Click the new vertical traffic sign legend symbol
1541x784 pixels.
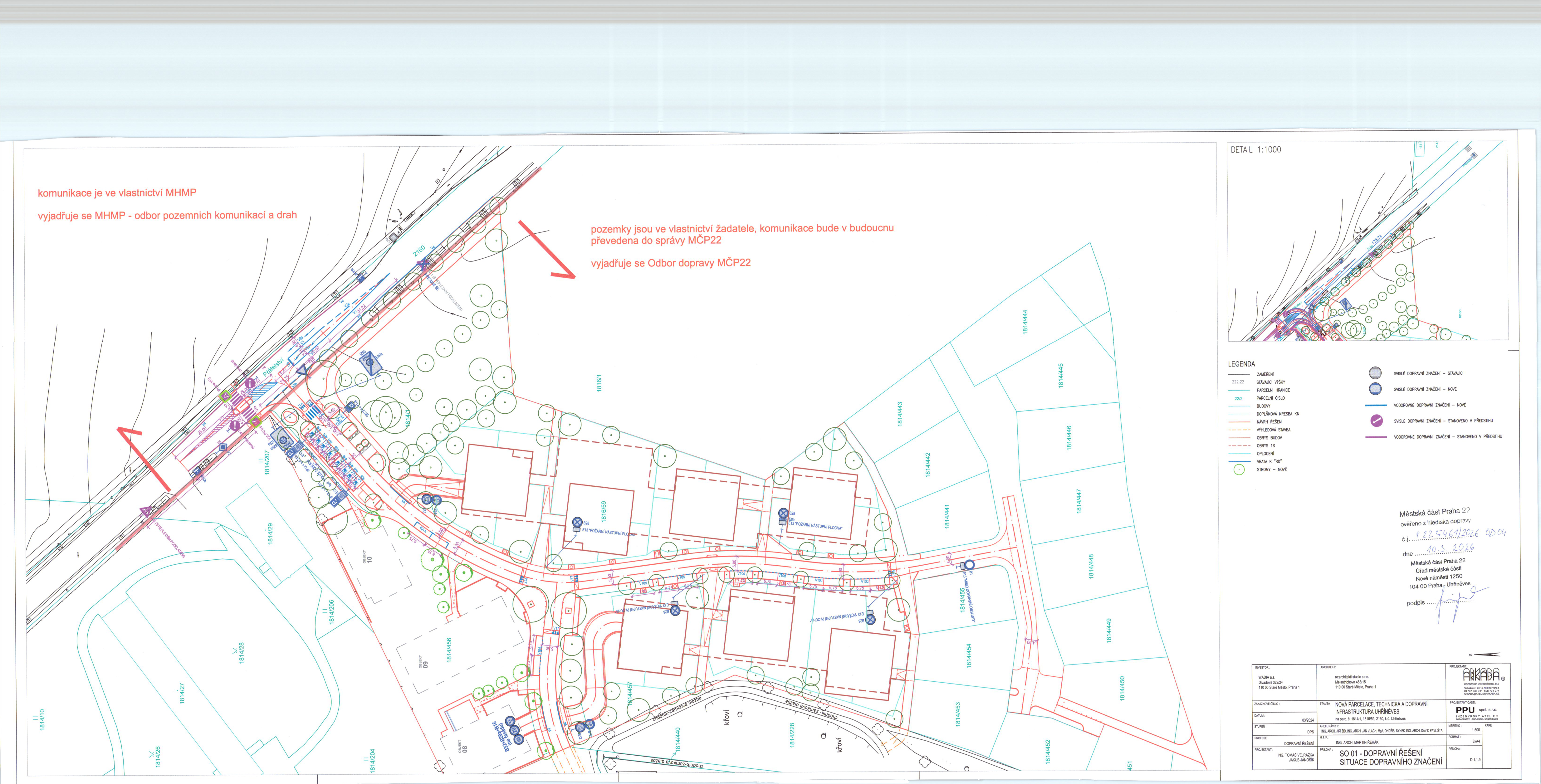click(x=1375, y=389)
